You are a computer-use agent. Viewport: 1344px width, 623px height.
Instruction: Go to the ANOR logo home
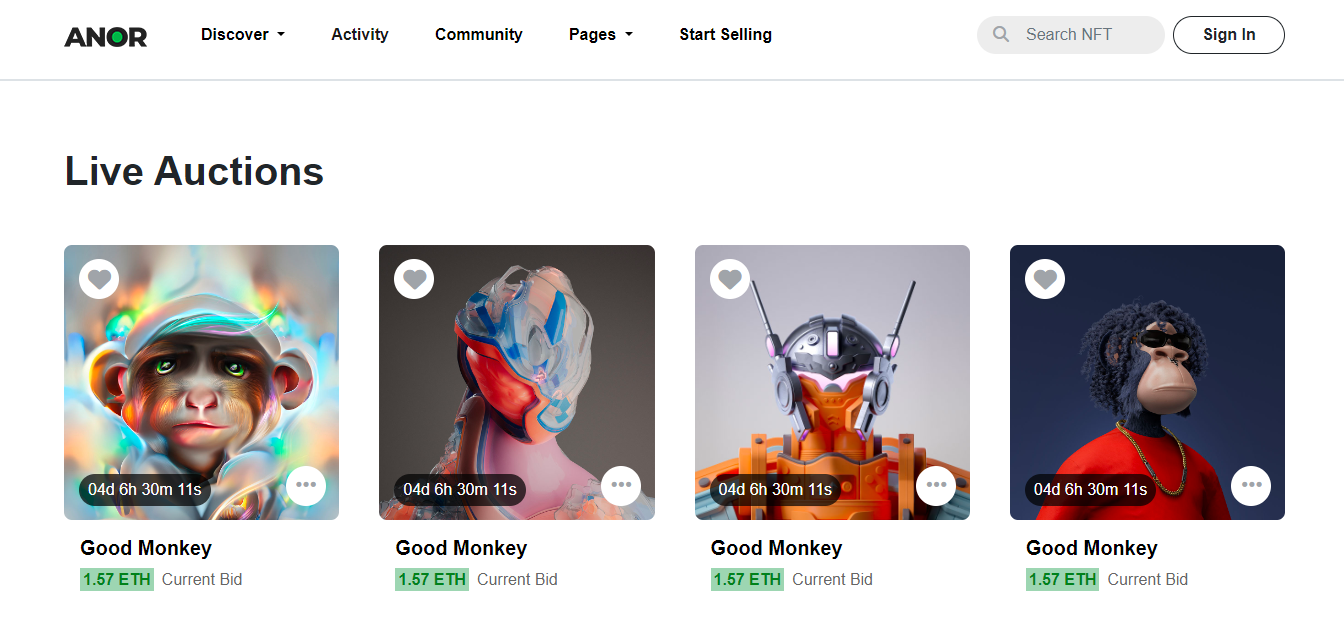(x=106, y=37)
